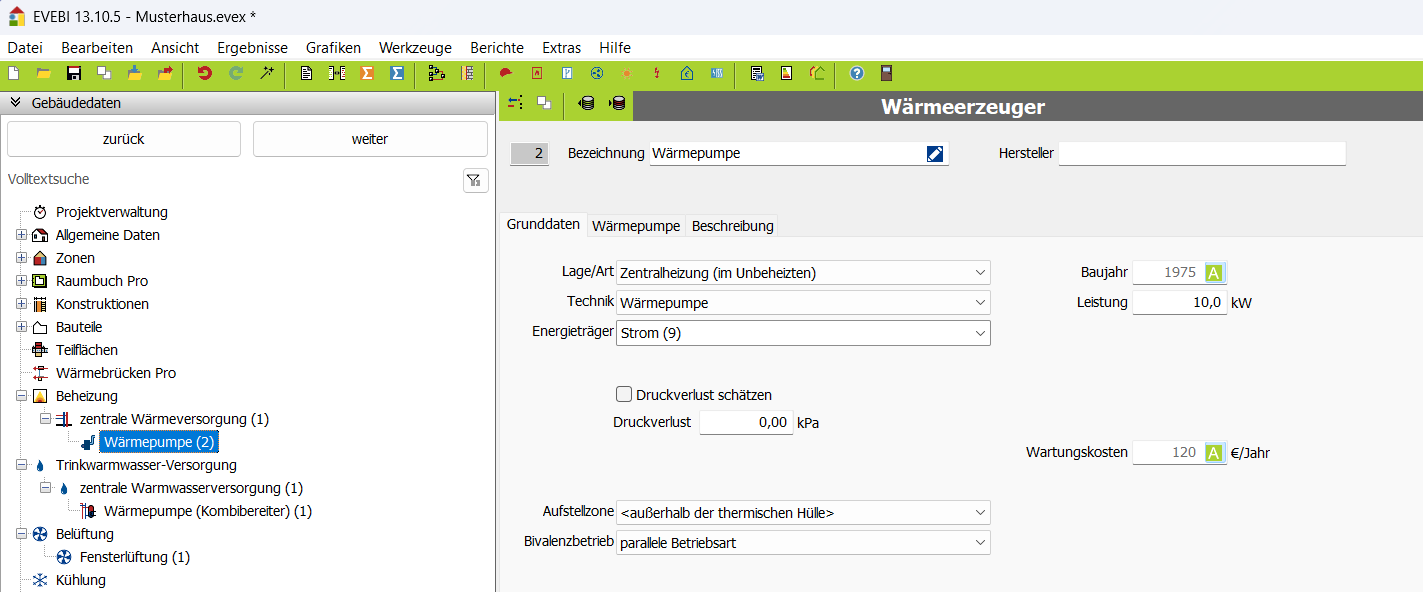Enable the Druckverlust schätzen checkbox
The height and width of the screenshot is (592, 1423).
(624, 395)
